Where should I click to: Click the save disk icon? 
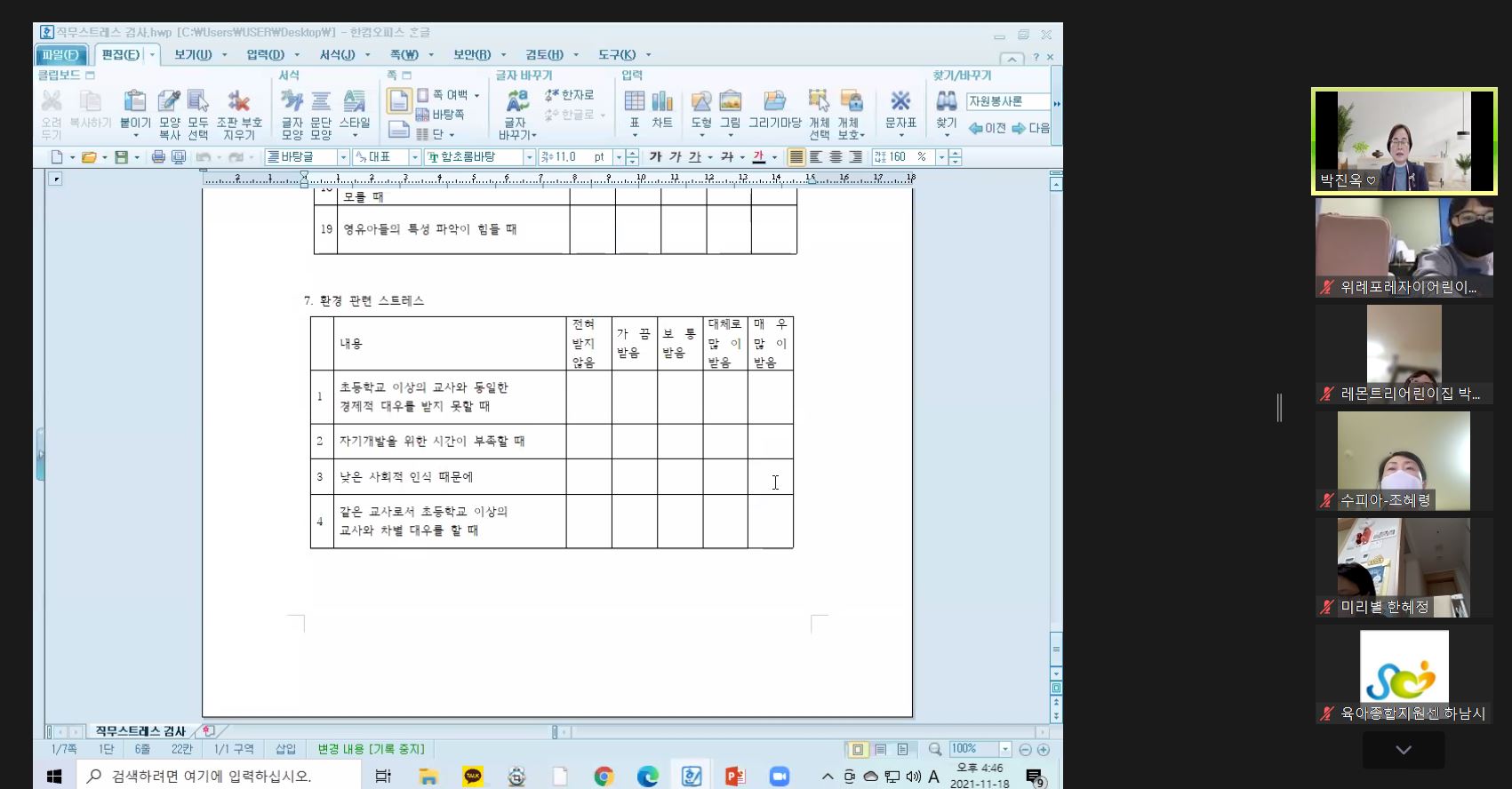coord(122,157)
